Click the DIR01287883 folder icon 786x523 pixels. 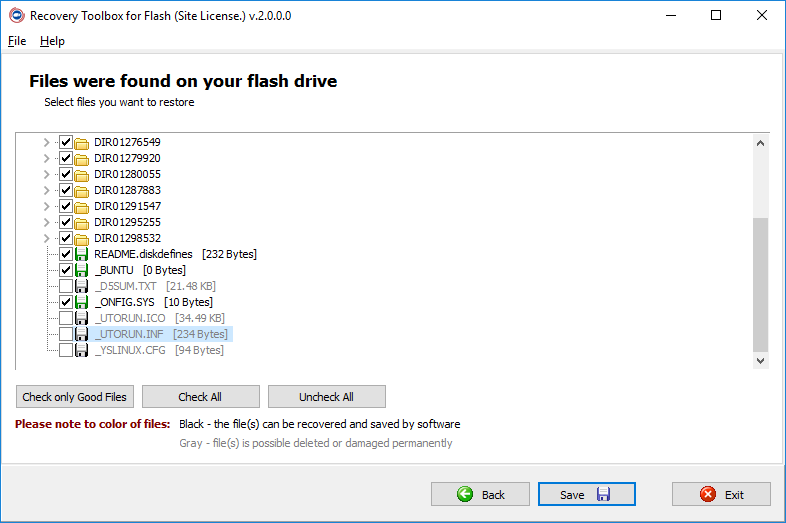click(82, 192)
